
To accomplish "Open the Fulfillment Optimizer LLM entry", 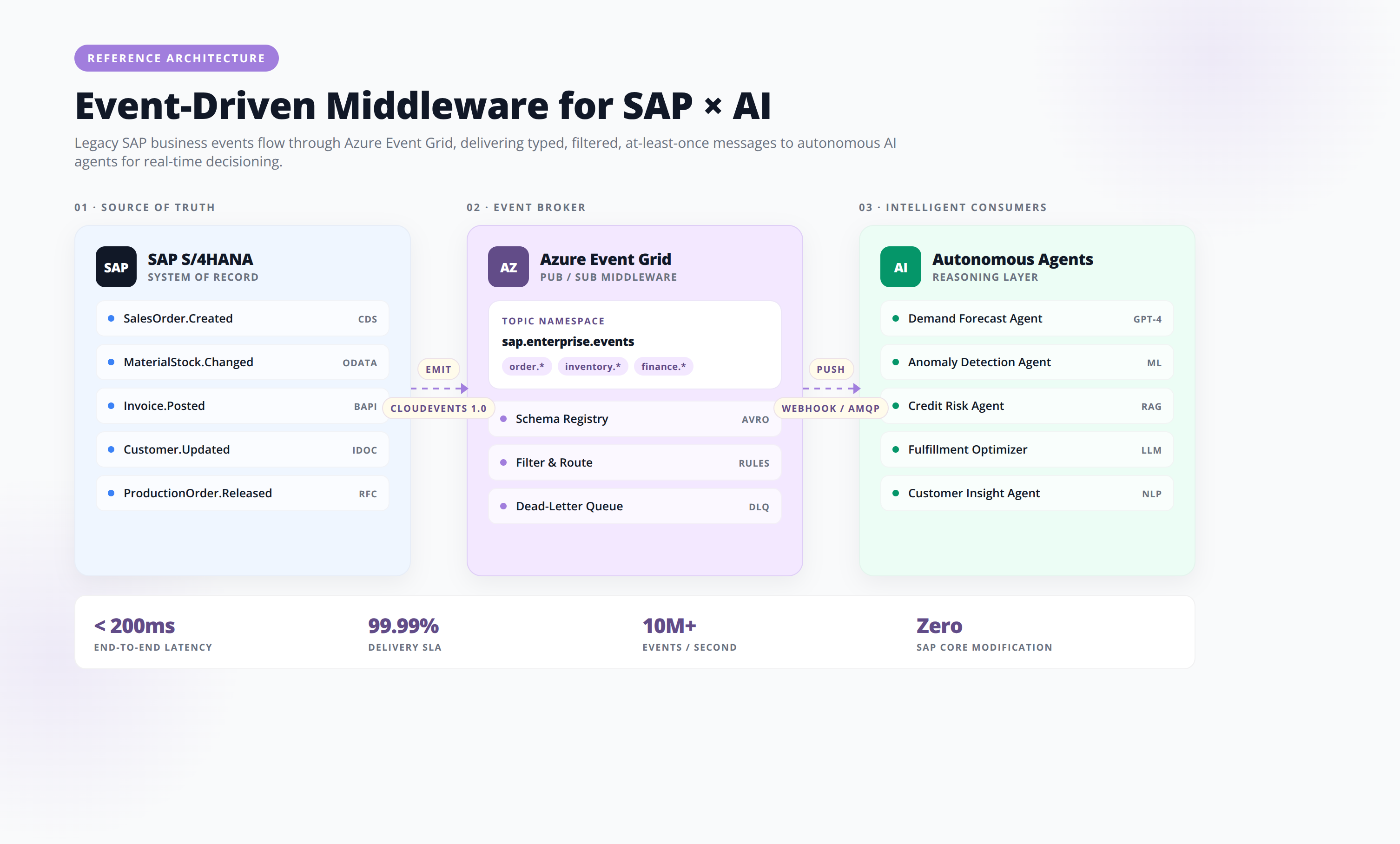I will coord(1027,450).
